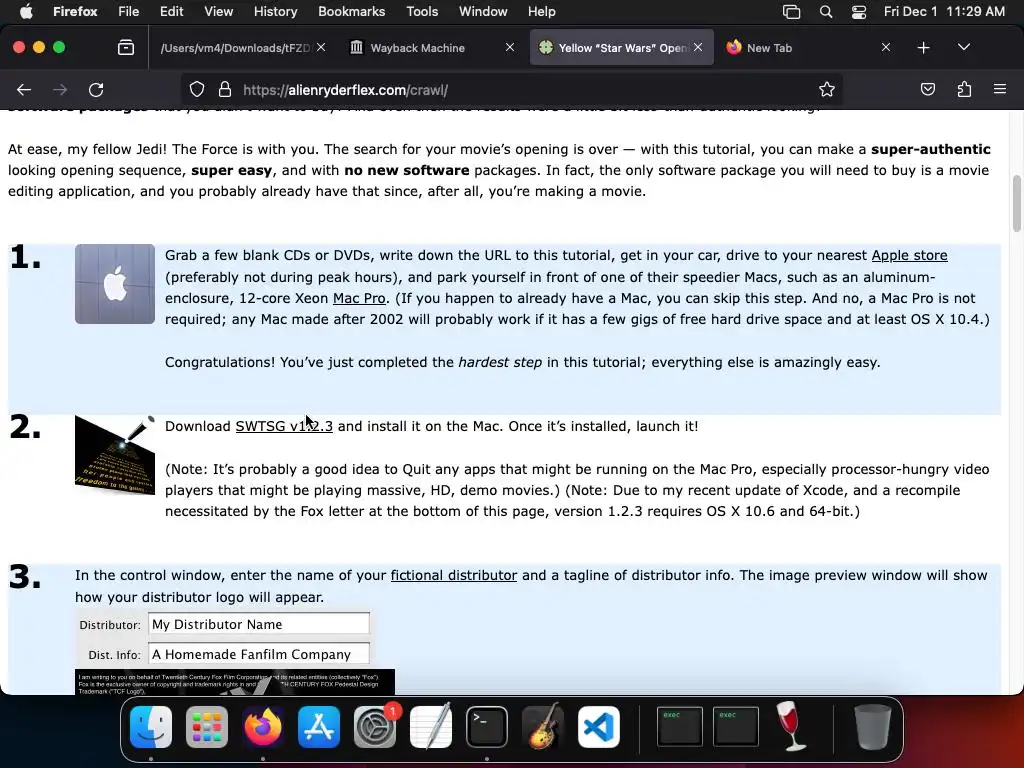Open the Window menu

pyautogui.click(x=483, y=11)
